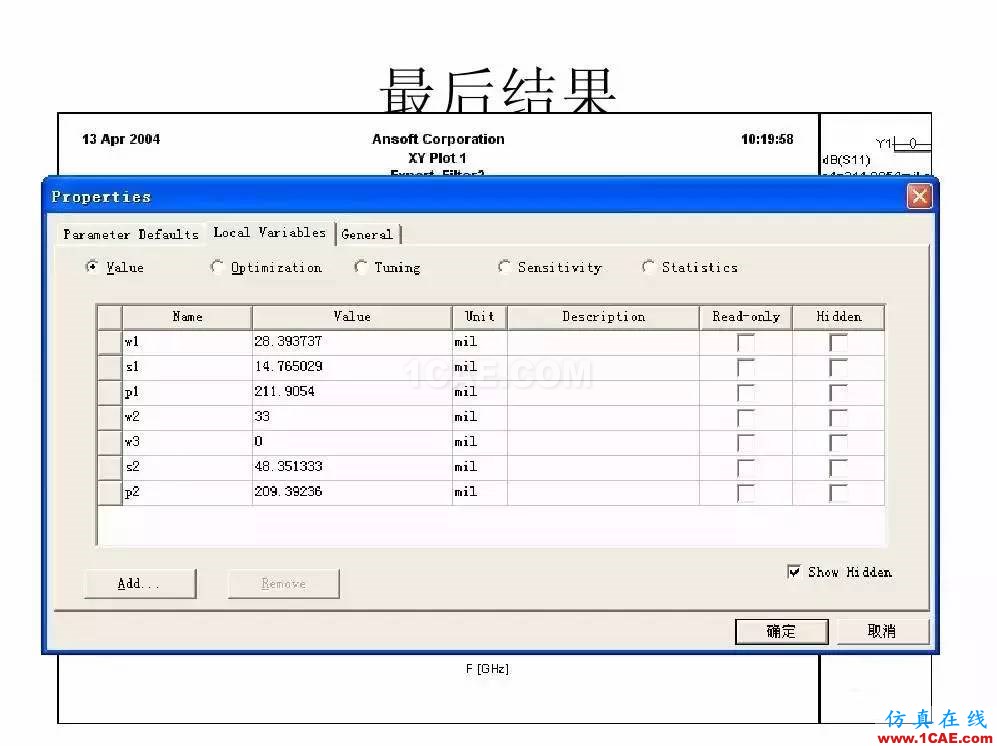Toggle Read-only for w2
This screenshot has height=746, width=997.
745,417
